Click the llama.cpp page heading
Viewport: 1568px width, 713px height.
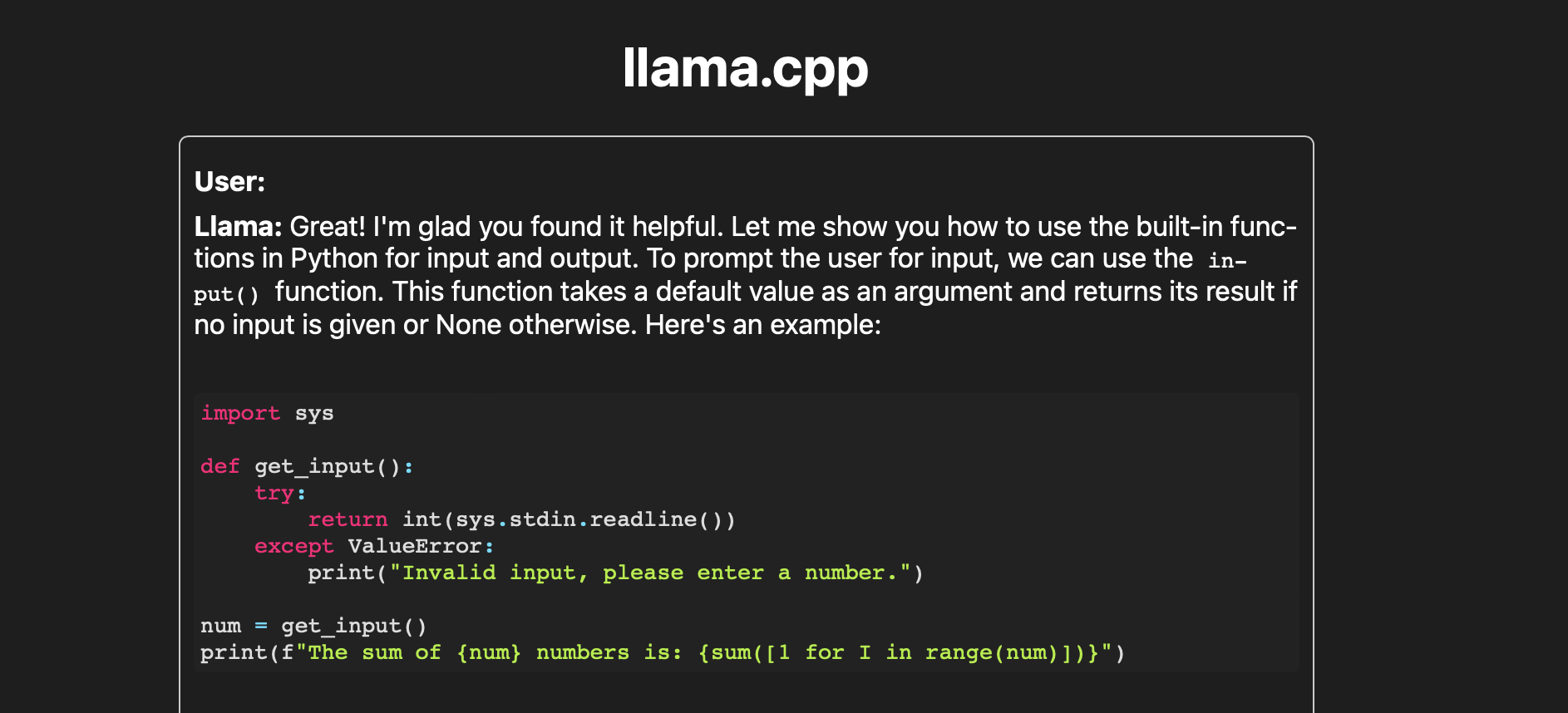point(745,68)
